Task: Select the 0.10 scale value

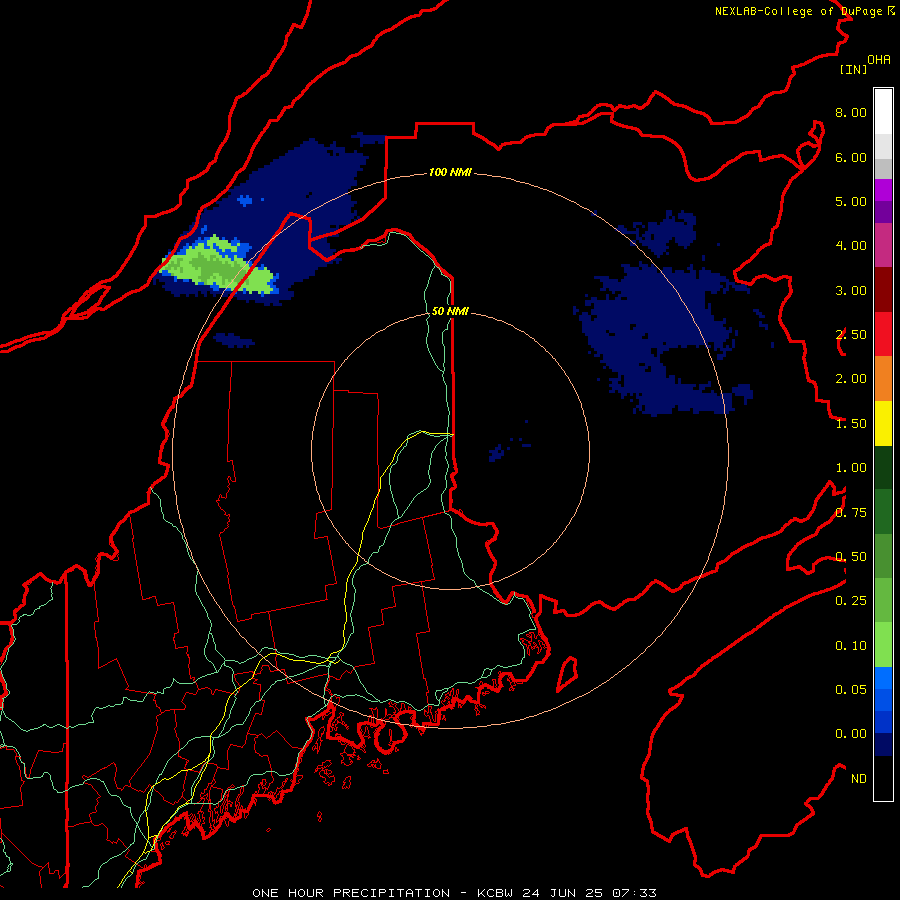Action: tap(851, 646)
